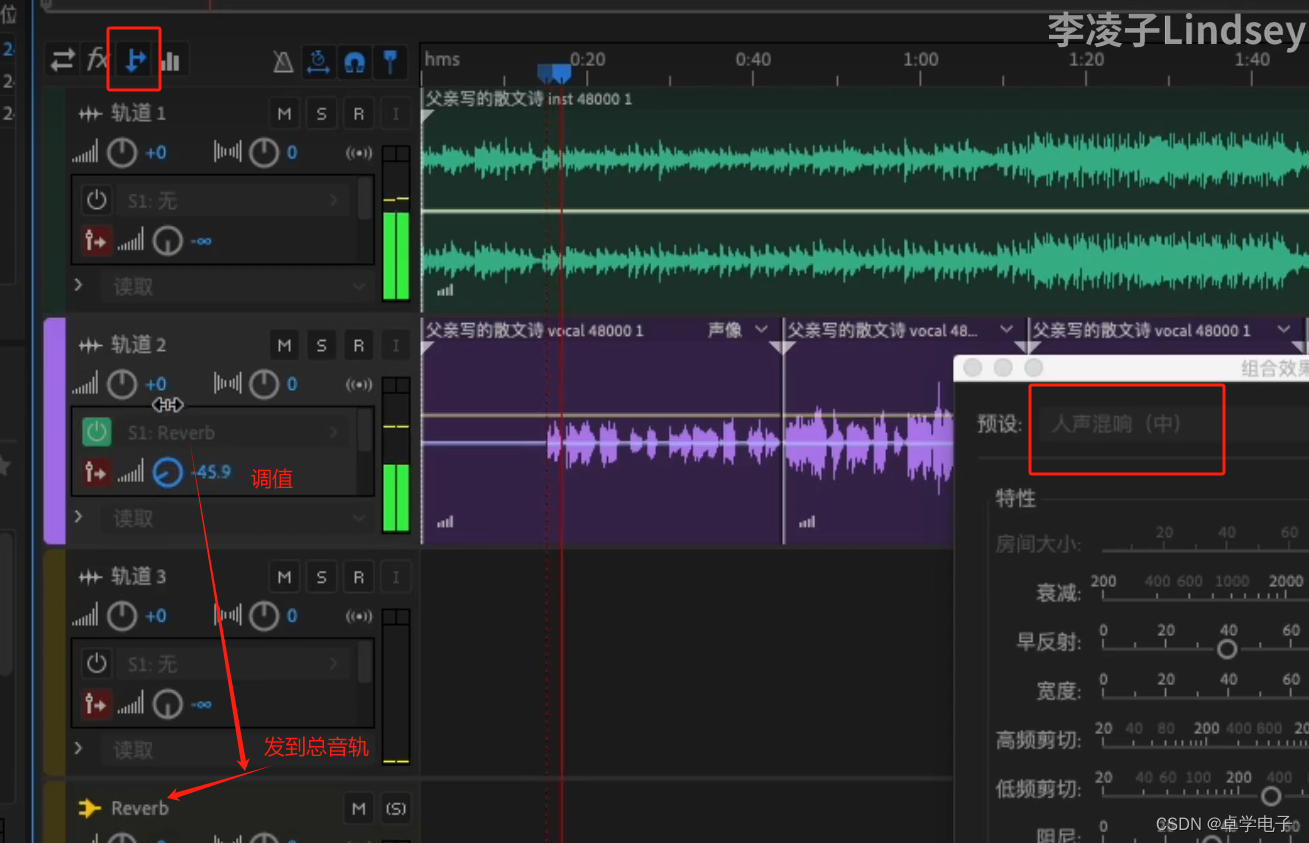Toggle pre-fader send icon on 轨道 2
The height and width of the screenshot is (843, 1309).
(95, 471)
